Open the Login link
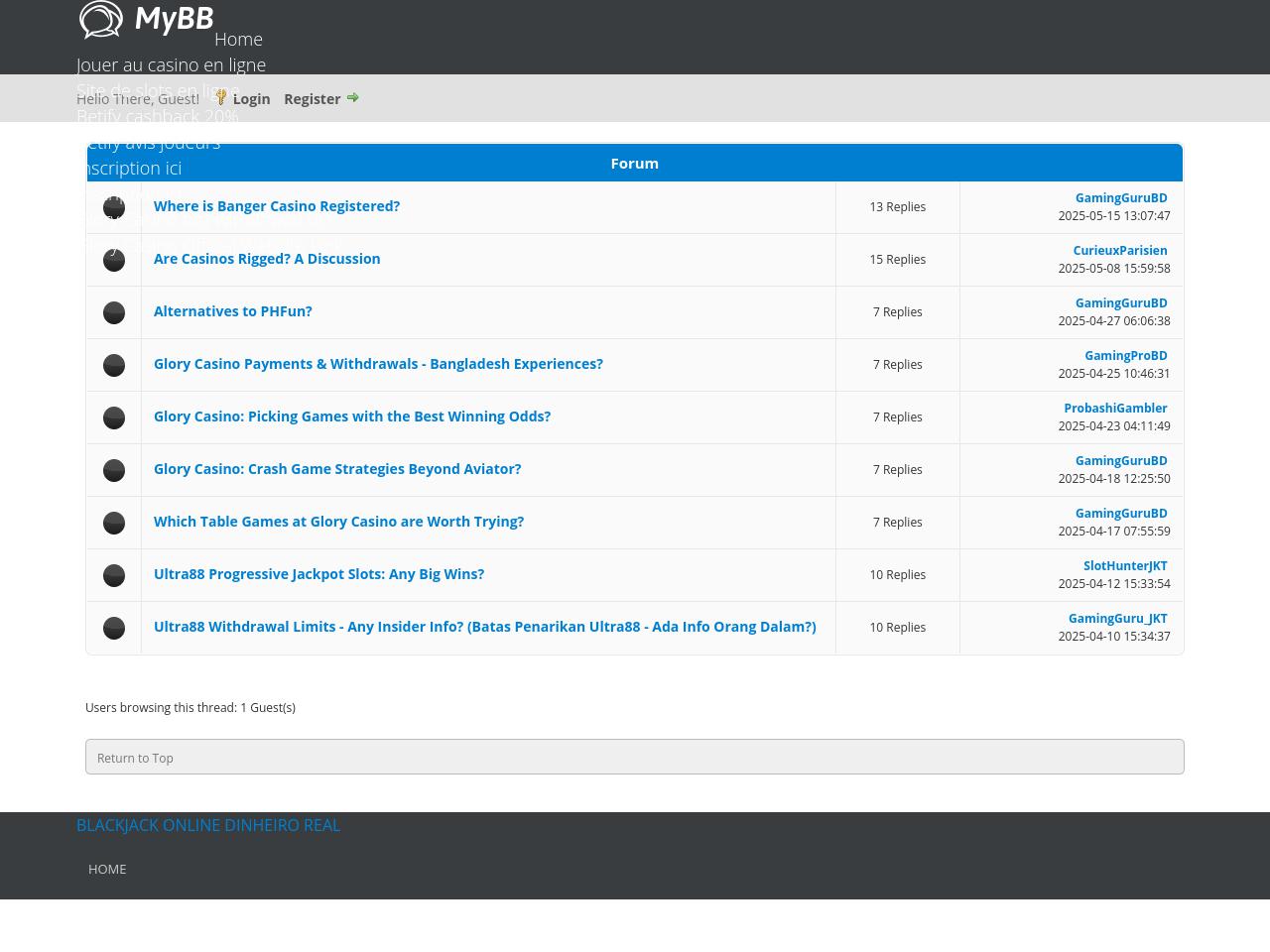1270x952 pixels. point(251,98)
